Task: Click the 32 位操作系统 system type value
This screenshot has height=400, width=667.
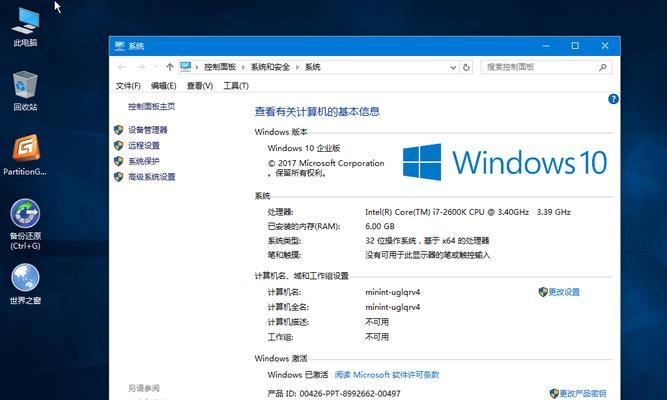Action: tap(427, 241)
